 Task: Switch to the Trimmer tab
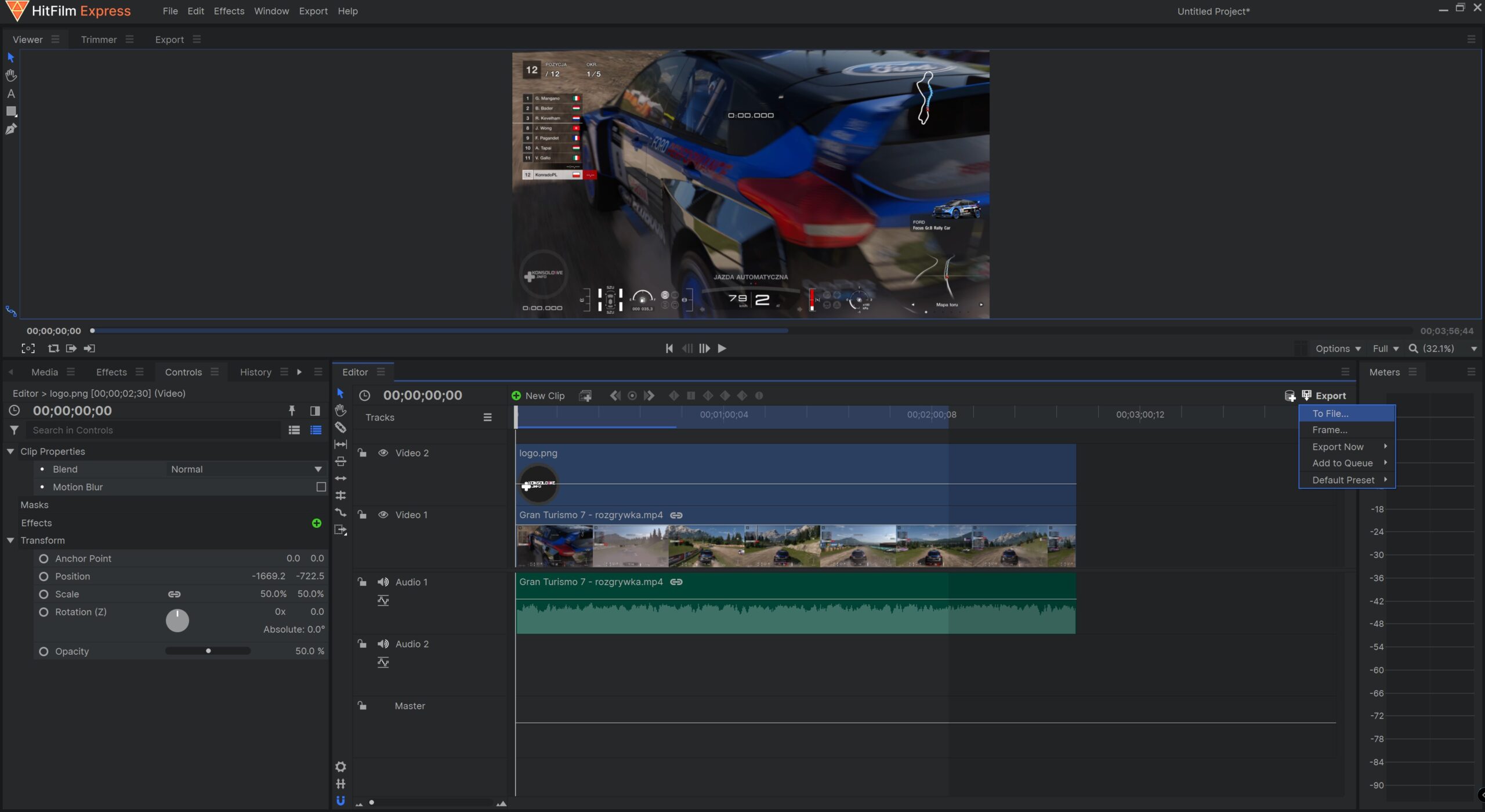coord(99,39)
